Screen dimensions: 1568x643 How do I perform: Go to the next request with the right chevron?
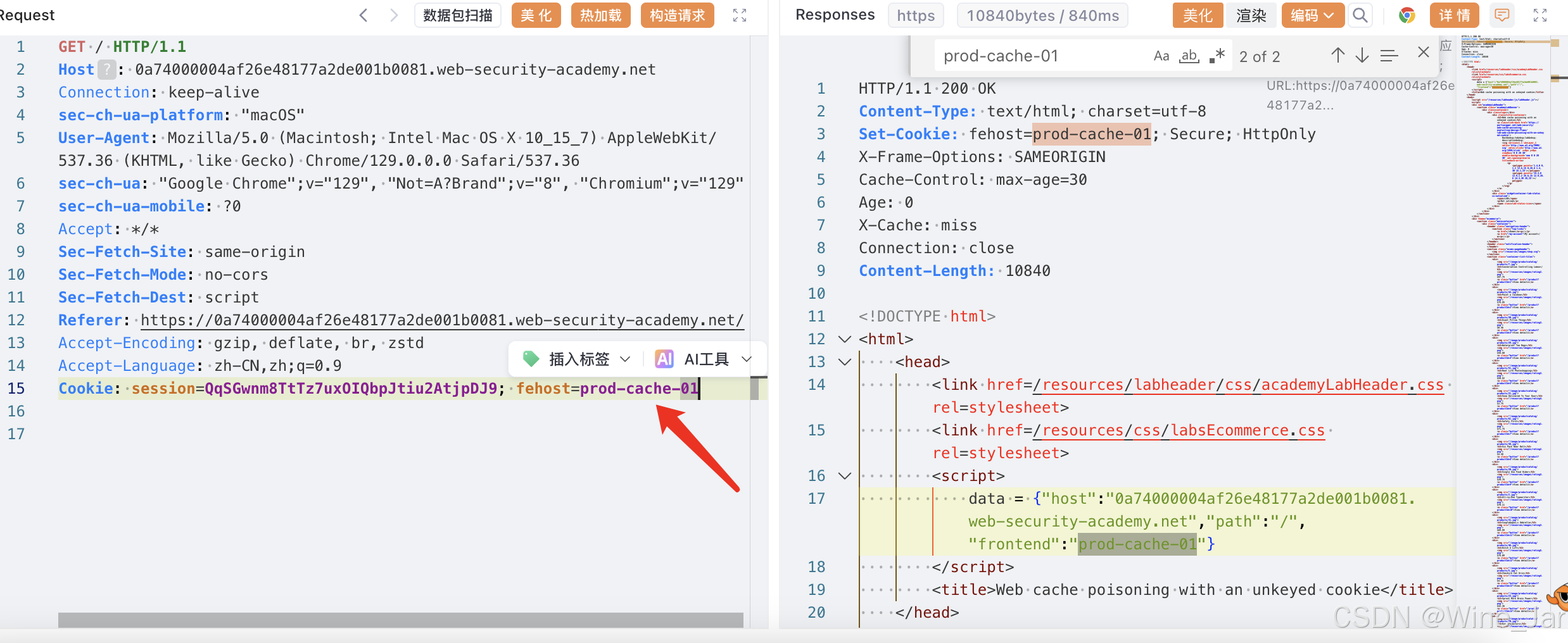point(394,15)
